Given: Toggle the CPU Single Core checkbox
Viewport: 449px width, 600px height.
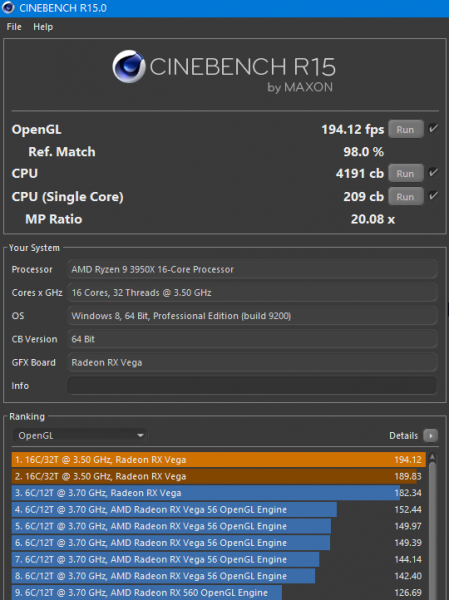Looking at the screenshot, I should click(433, 196).
